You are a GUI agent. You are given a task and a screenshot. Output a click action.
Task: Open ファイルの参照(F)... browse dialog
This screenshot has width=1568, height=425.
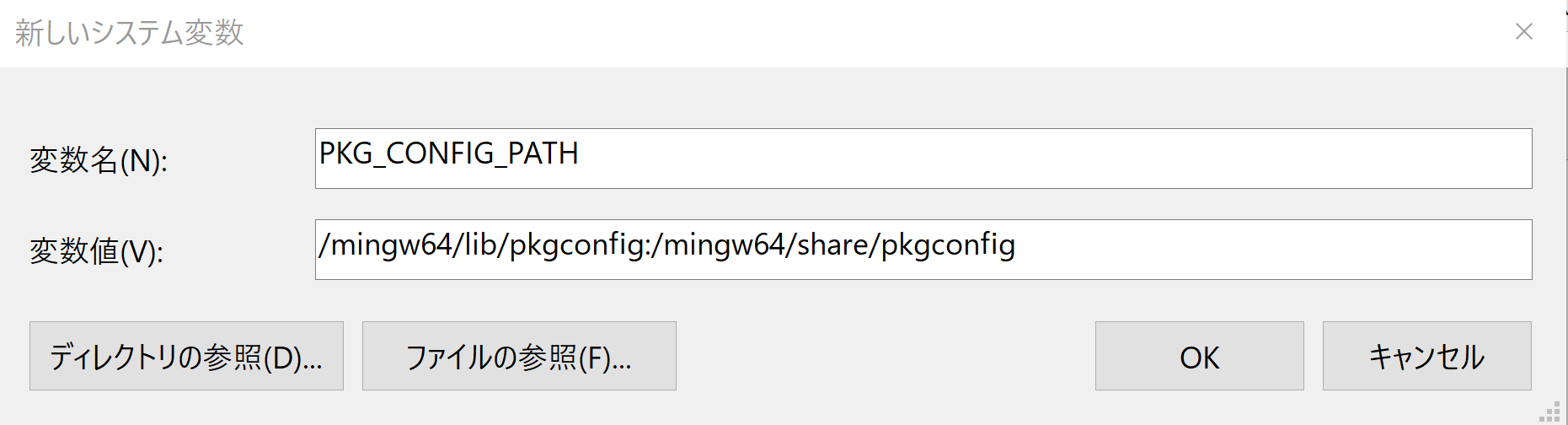(x=519, y=356)
